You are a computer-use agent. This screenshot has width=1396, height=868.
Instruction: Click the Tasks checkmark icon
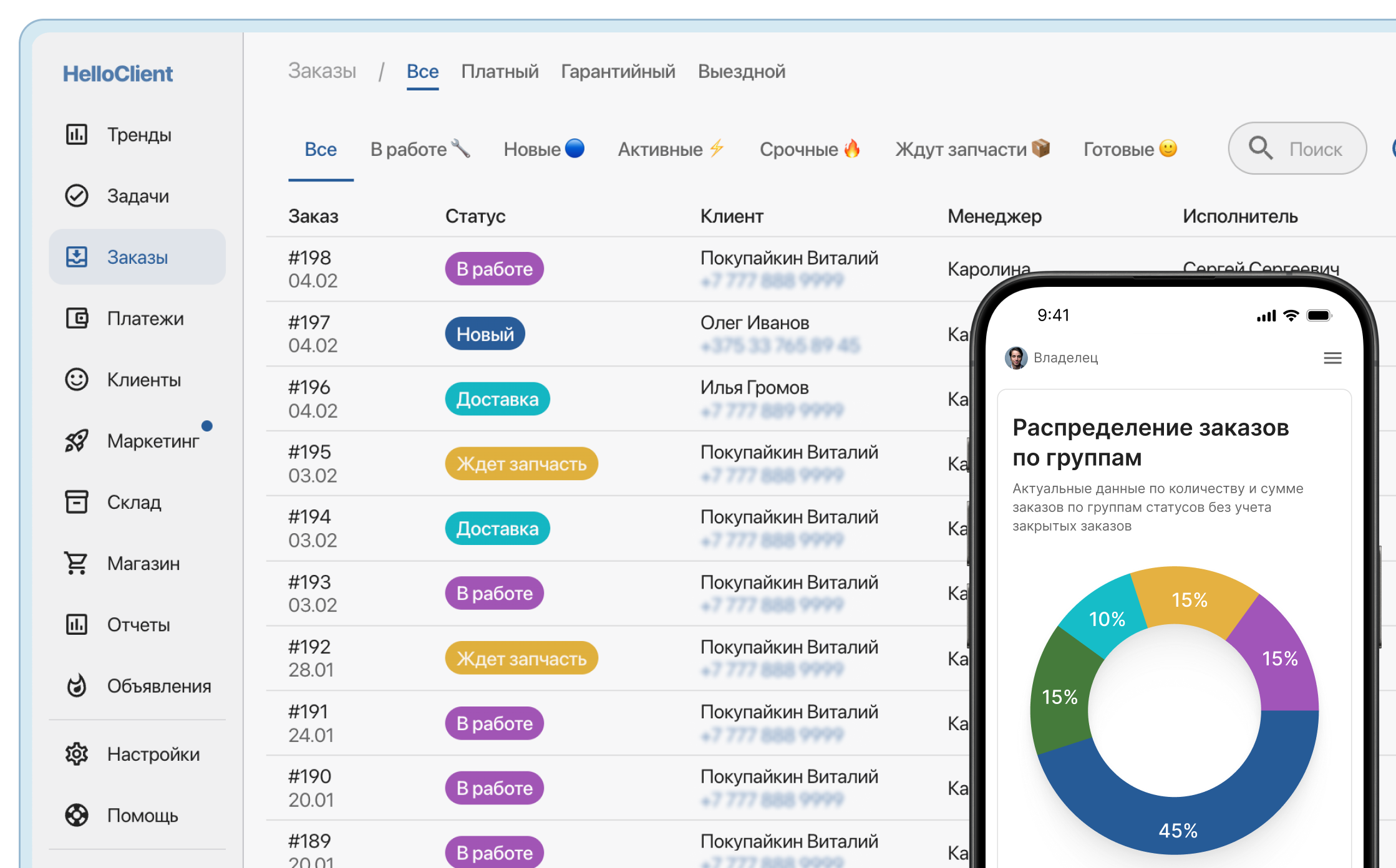coord(77,195)
